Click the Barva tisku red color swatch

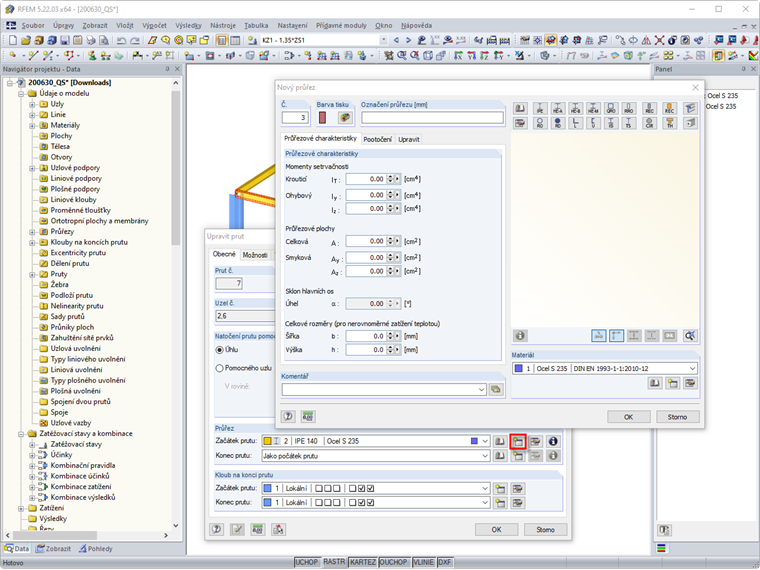[x=322, y=117]
